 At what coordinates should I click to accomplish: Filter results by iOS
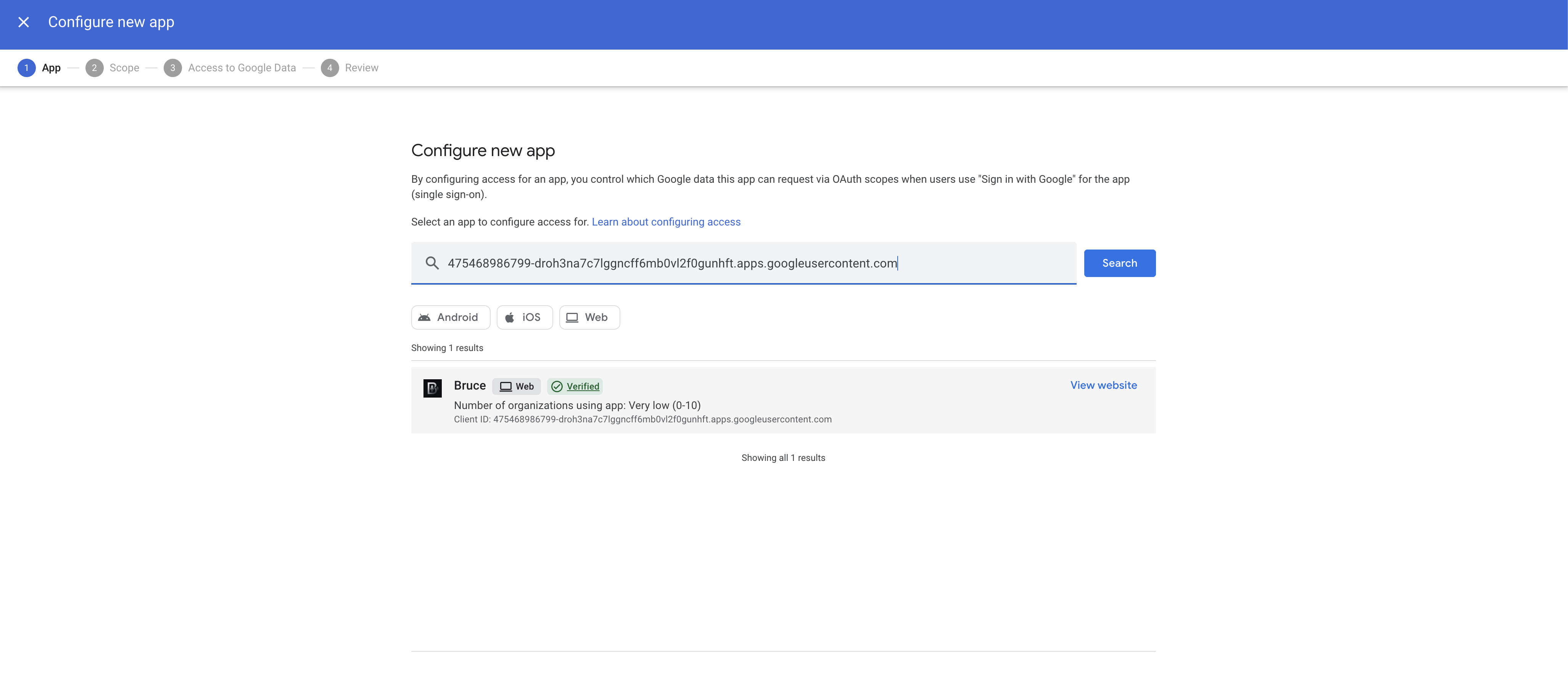click(525, 317)
